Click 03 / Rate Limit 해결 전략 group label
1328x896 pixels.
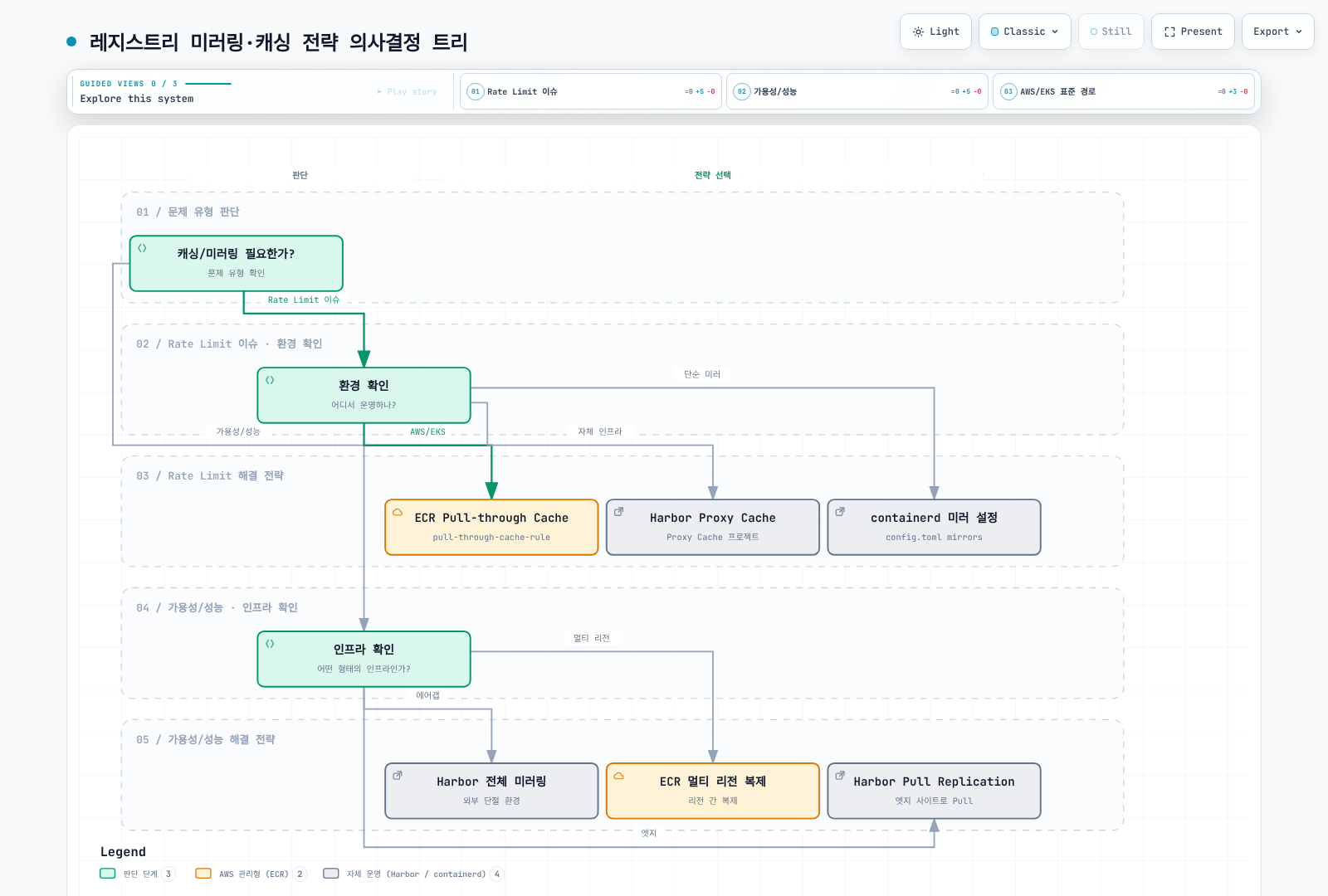point(210,476)
